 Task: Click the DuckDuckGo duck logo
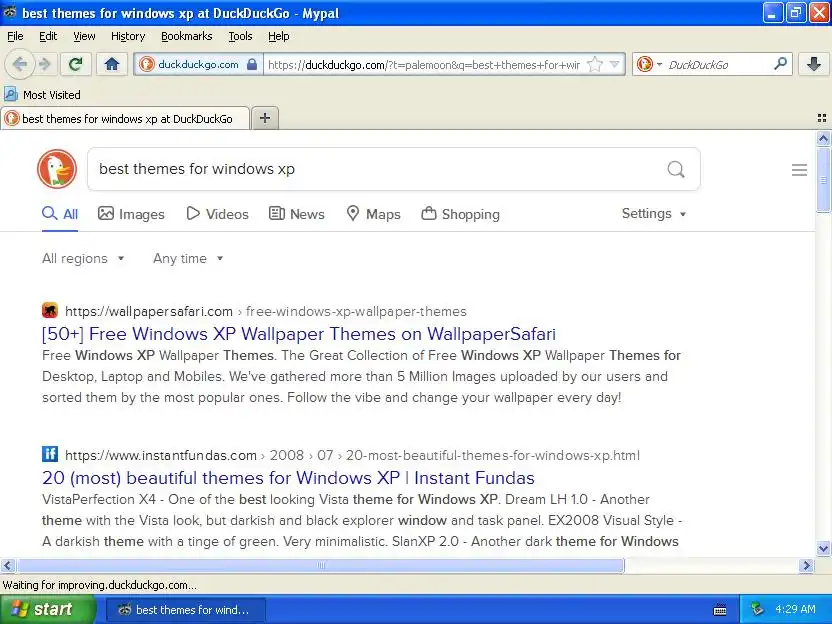pos(57,169)
